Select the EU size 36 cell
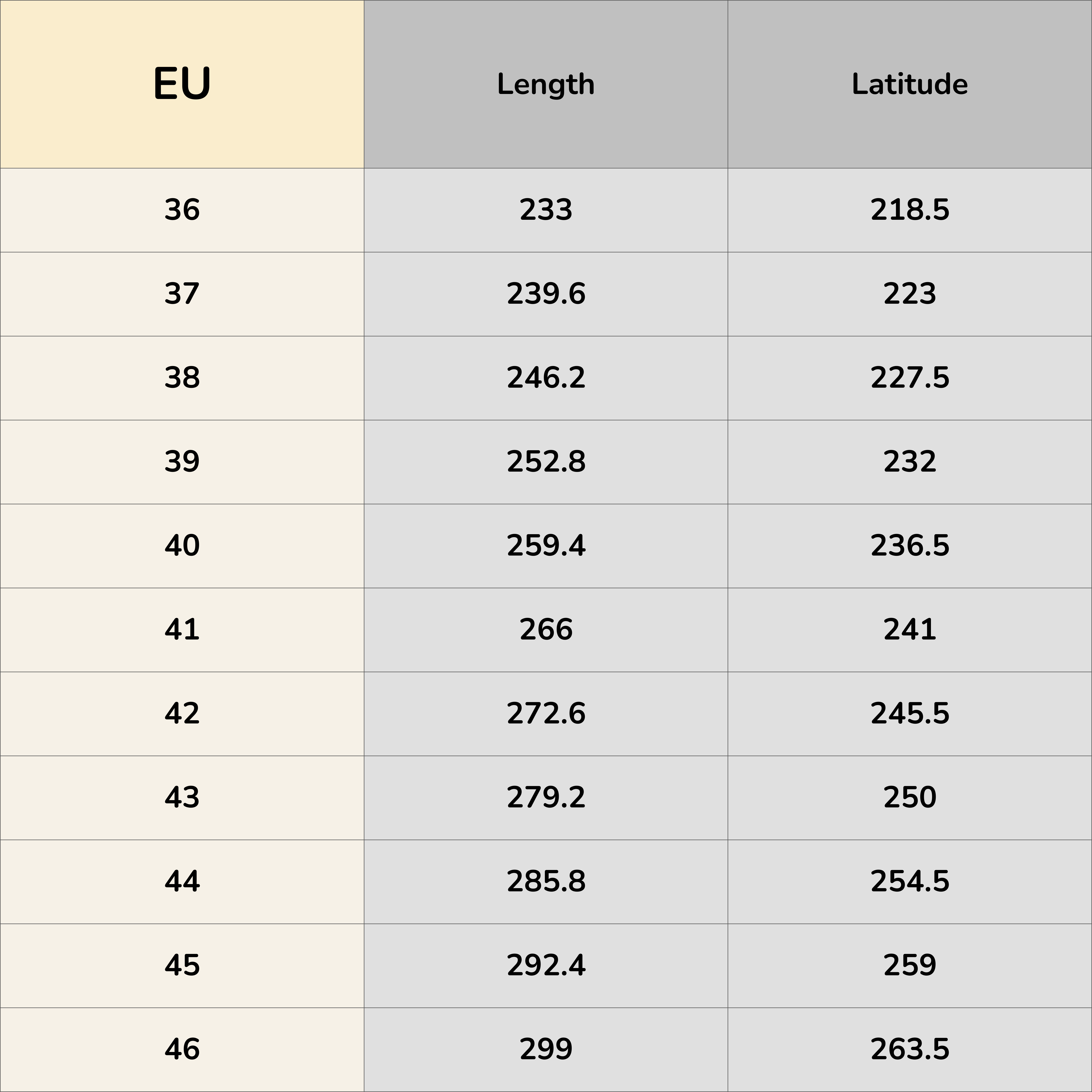1092x1092 pixels. coord(182,210)
